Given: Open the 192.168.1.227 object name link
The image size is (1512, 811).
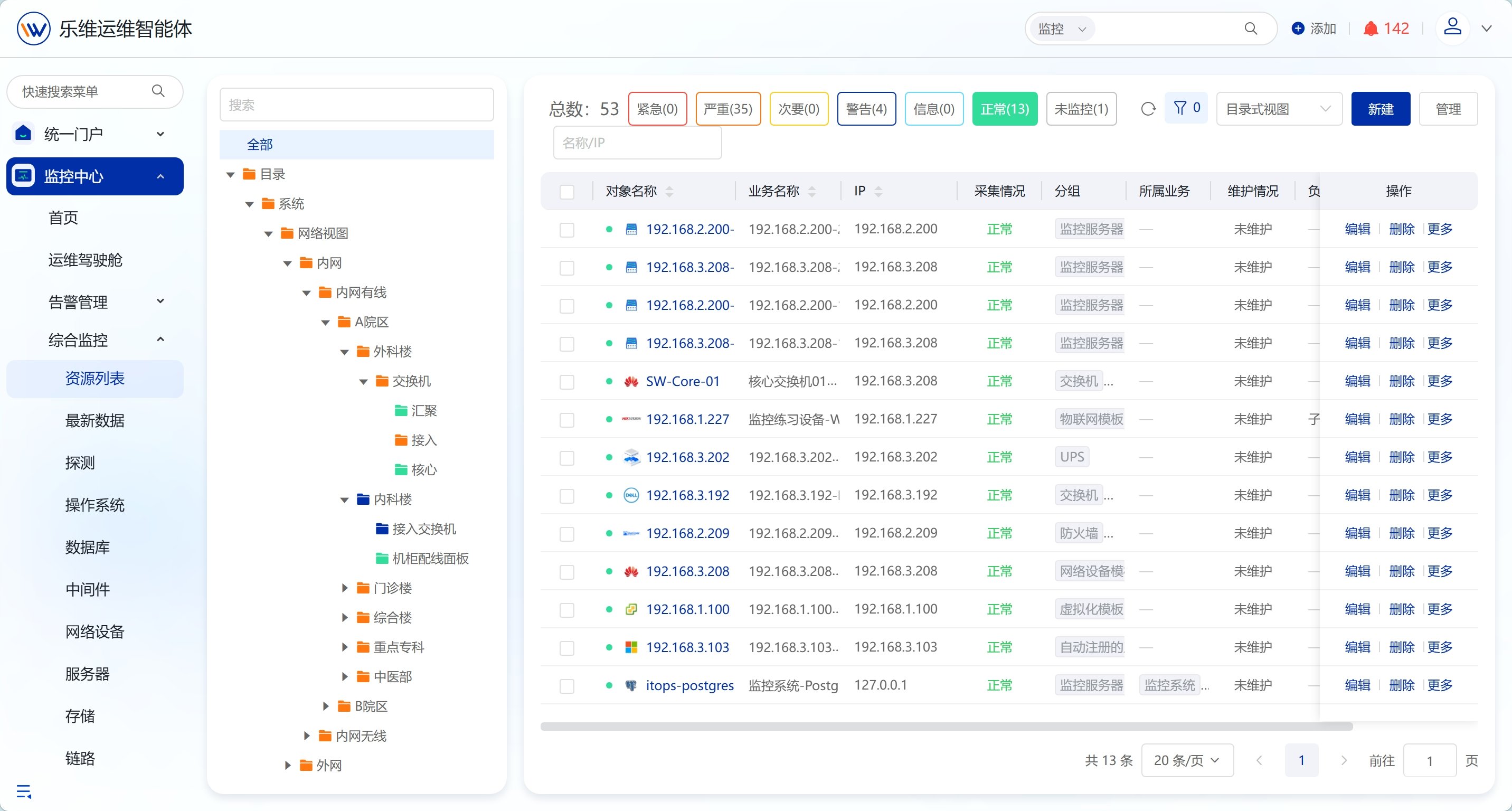Looking at the screenshot, I should pyautogui.click(x=687, y=419).
